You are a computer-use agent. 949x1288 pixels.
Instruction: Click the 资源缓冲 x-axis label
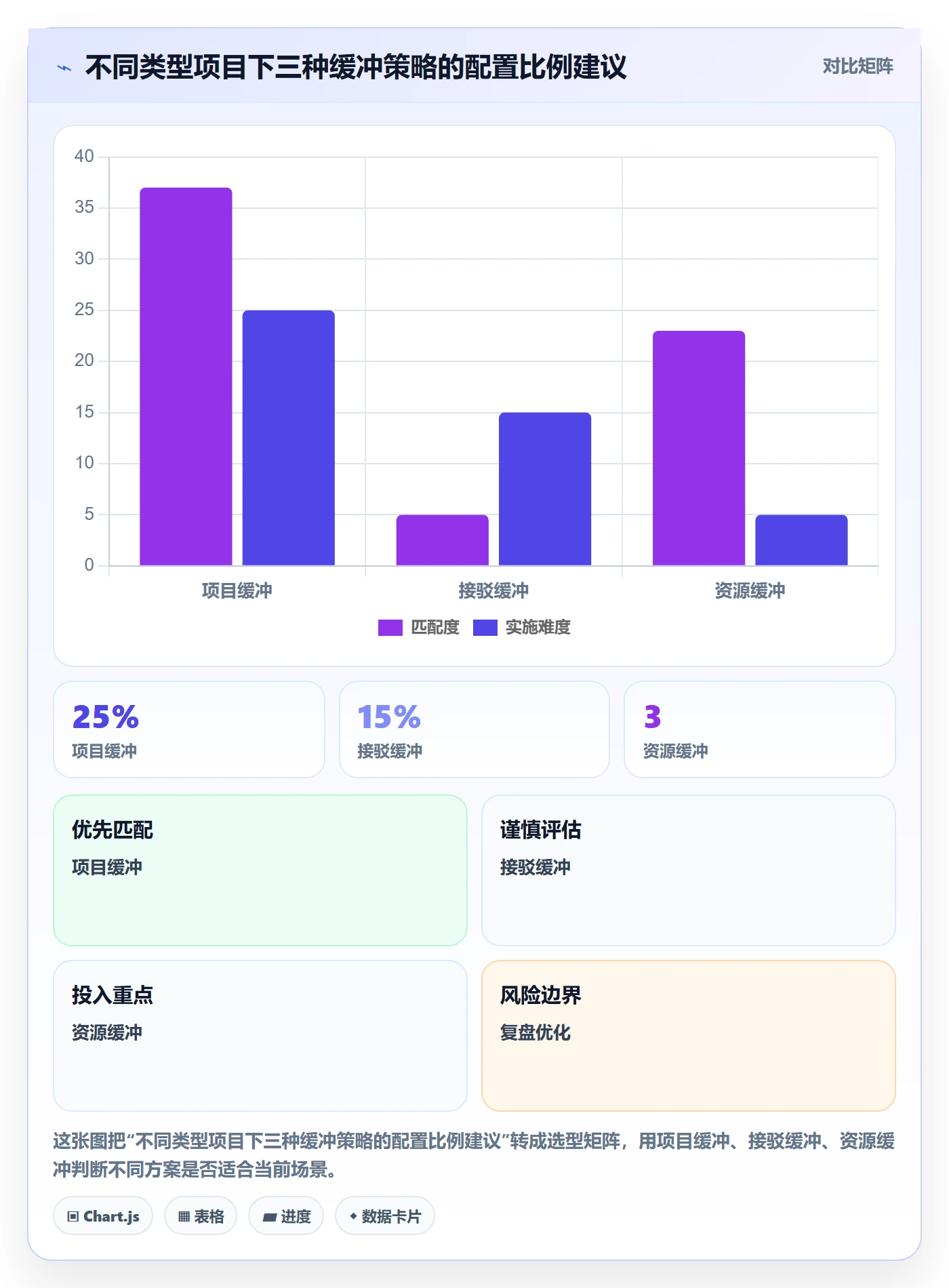point(750,591)
